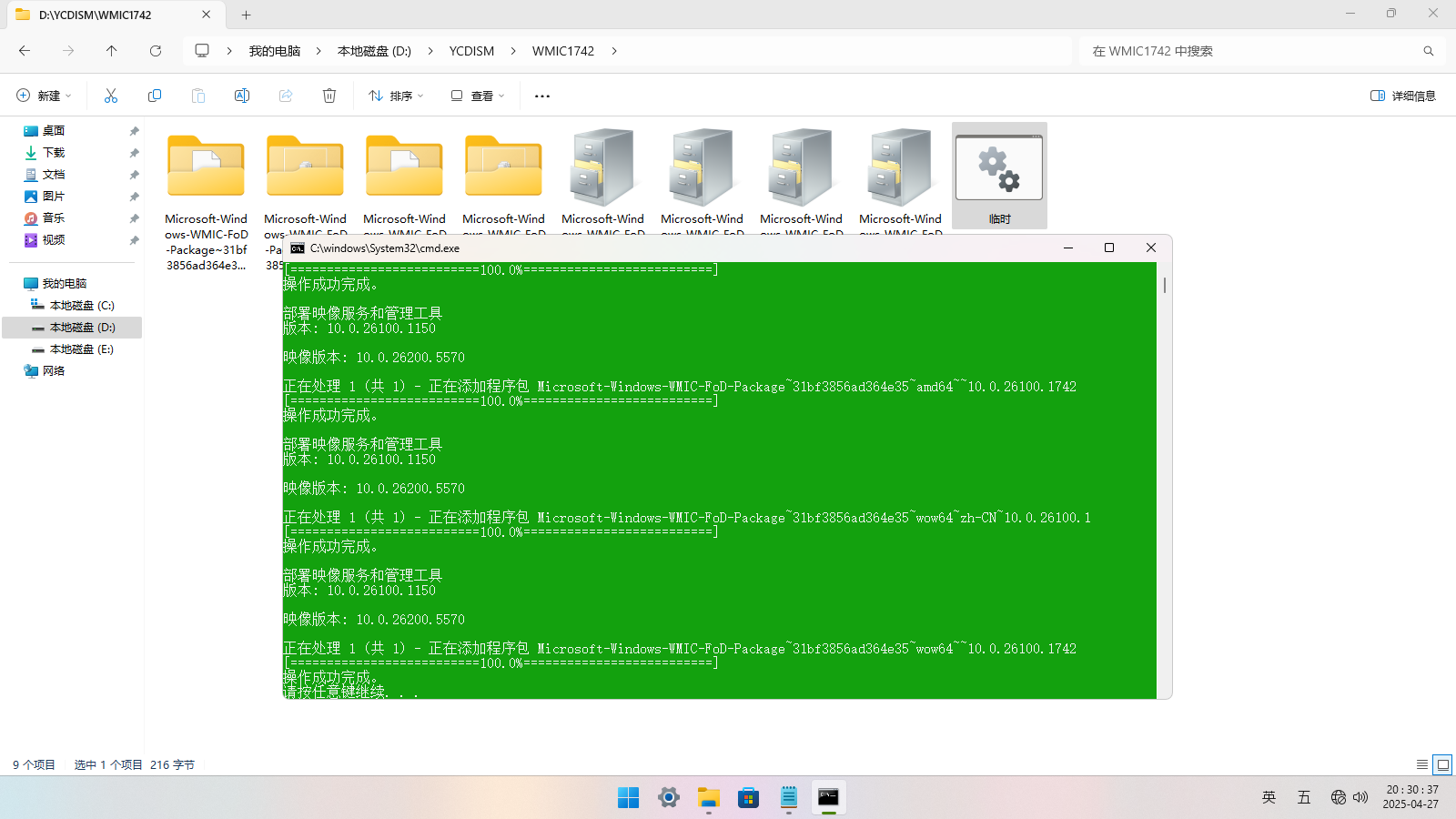Close the D:\YCDISM\WMIC1742 tab
The height and width of the screenshot is (819, 1456).
[207, 15]
